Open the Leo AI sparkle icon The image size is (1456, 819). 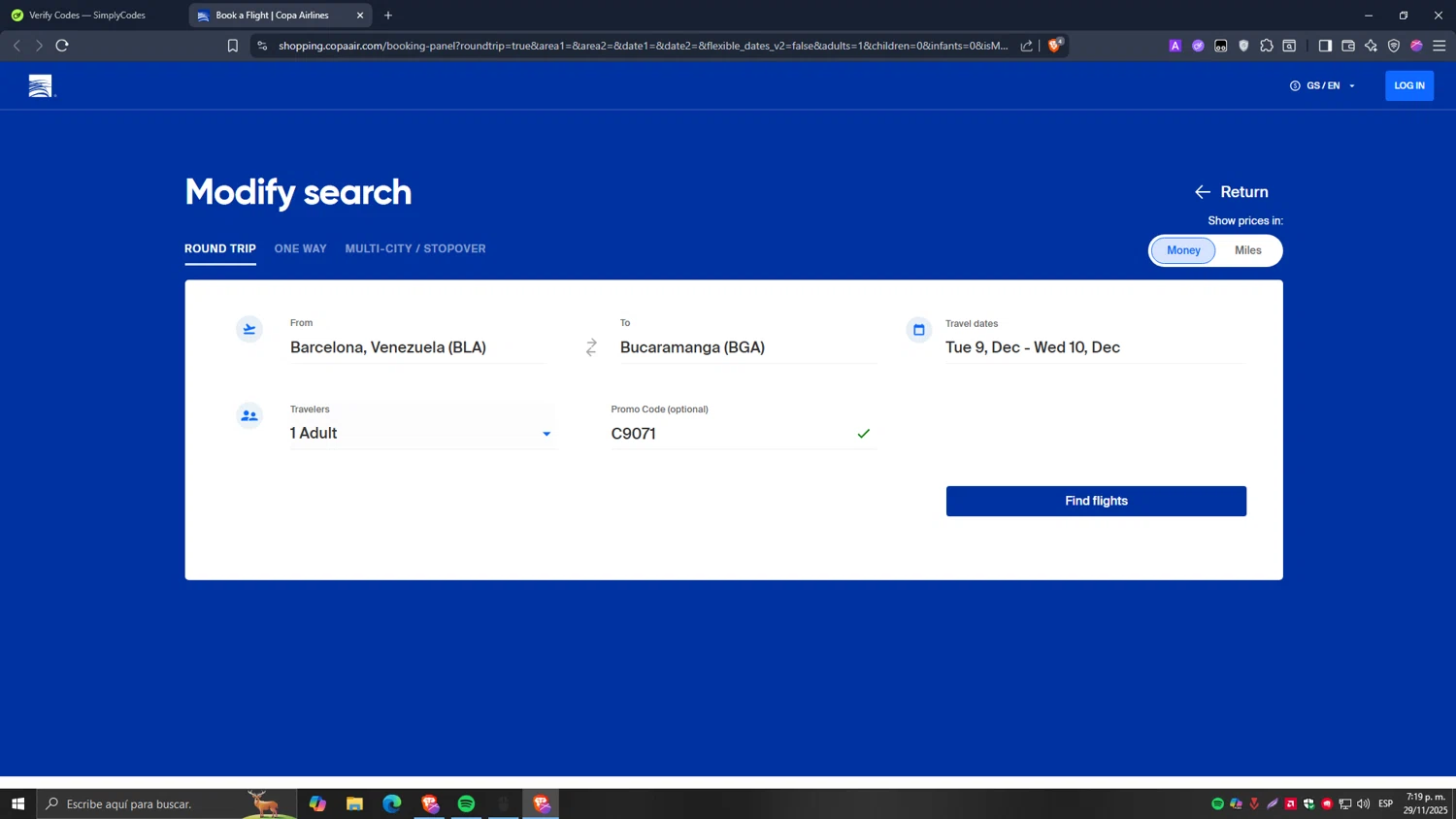[x=1371, y=46]
